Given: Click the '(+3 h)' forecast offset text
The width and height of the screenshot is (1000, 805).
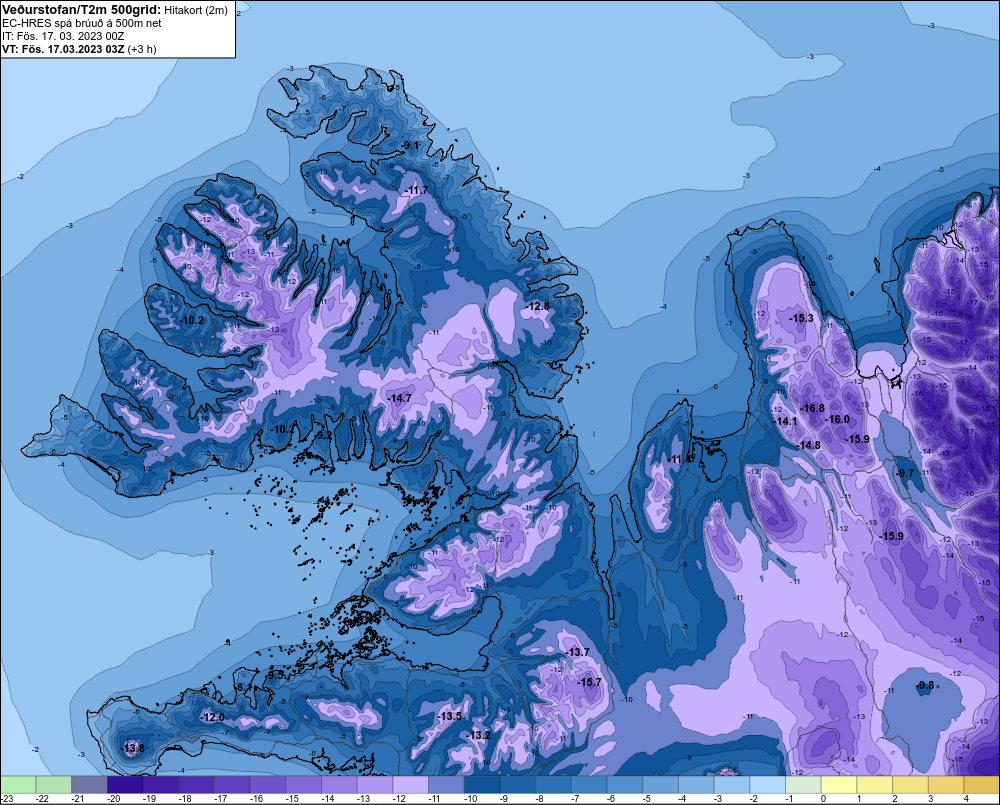Looking at the screenshot, I should 142,49.
